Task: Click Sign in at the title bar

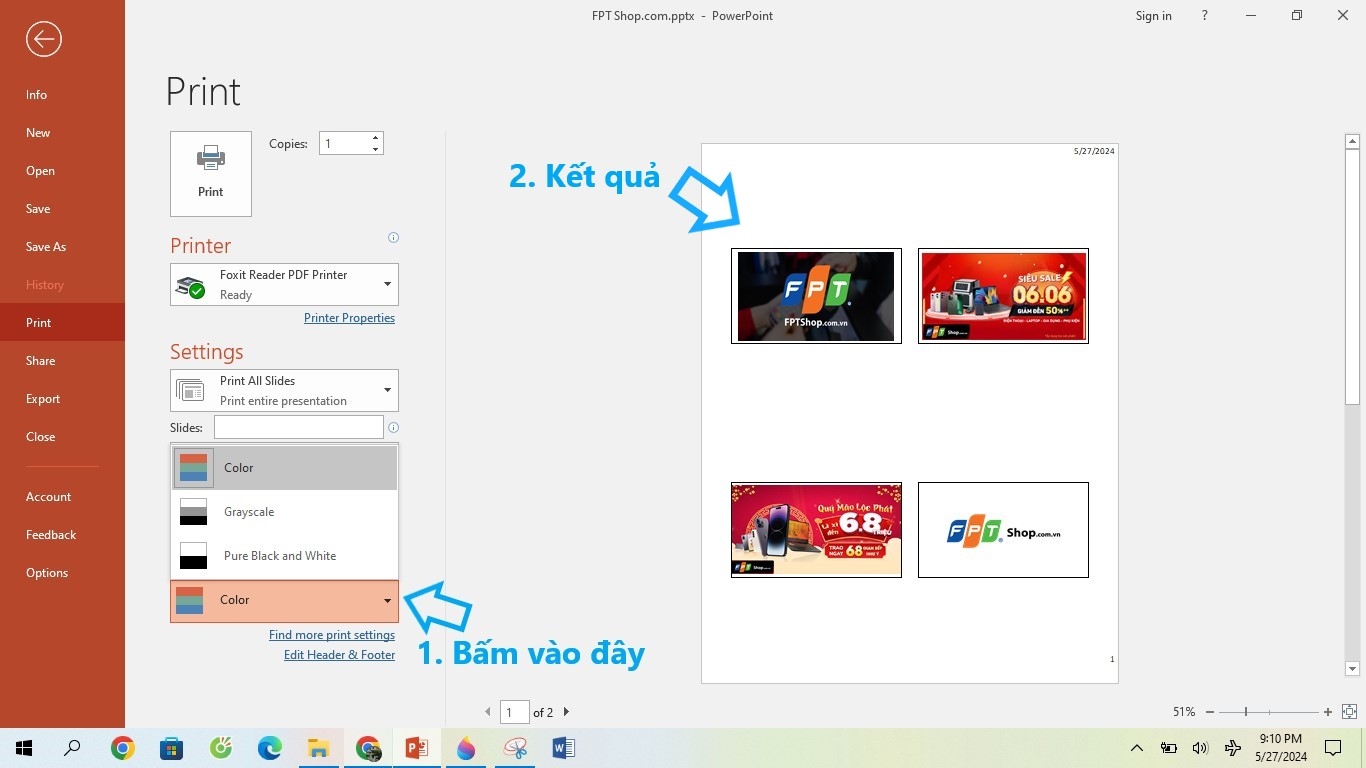Action: pyautogui.click(x=1153, y=16)
